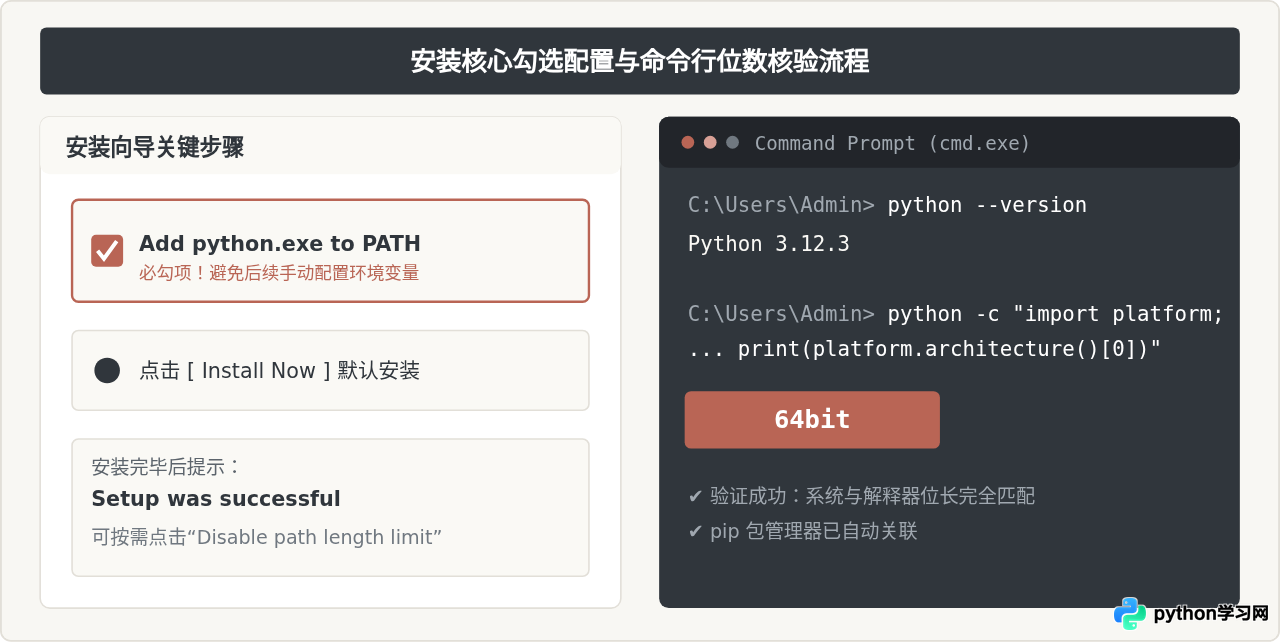Click the "点击 [ Install Now ] 默认安装" row
1280x642 pixels.
(x=330, y=370)
